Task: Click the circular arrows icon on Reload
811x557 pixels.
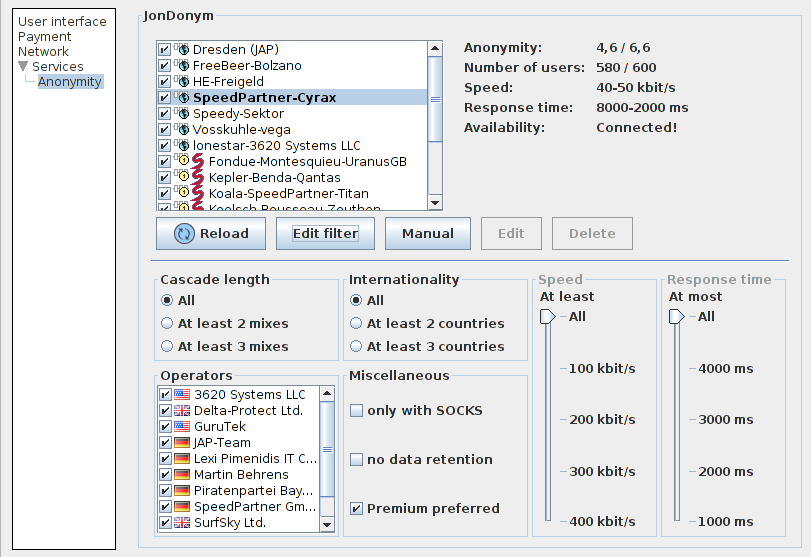Action: 184,234
